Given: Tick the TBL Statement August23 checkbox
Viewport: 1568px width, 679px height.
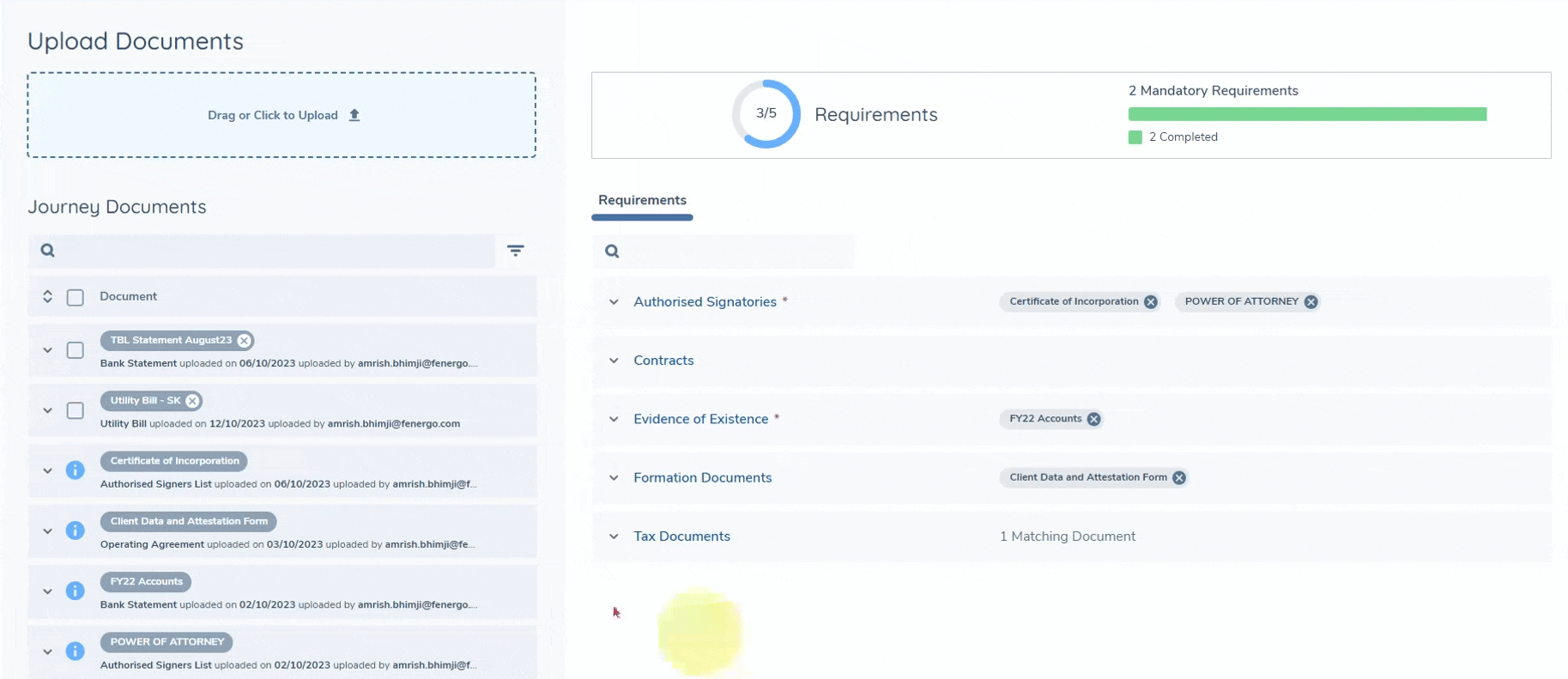Looking at the screenshot, I should [76, 350].
